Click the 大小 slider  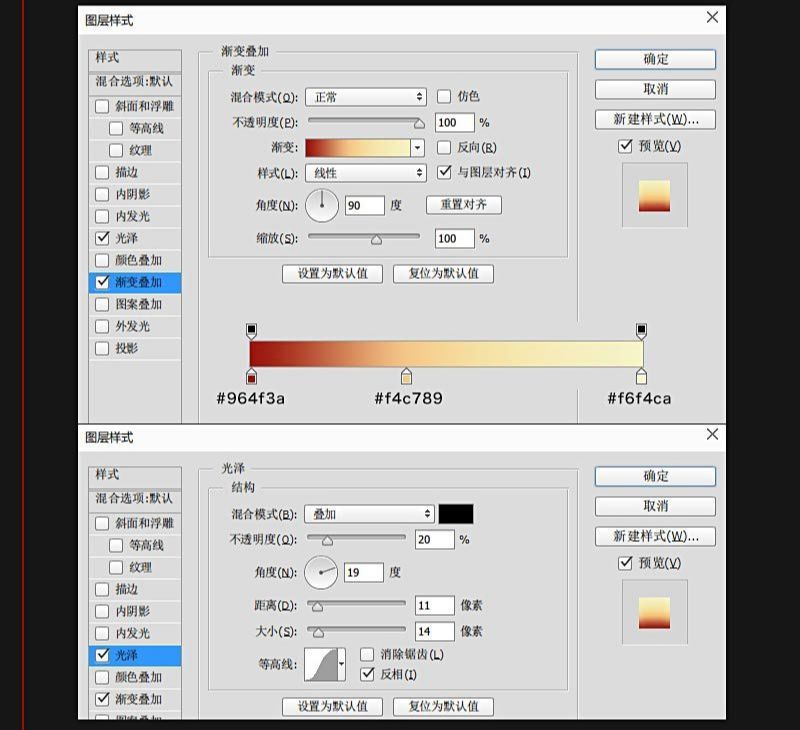click(x=356, y=631)
